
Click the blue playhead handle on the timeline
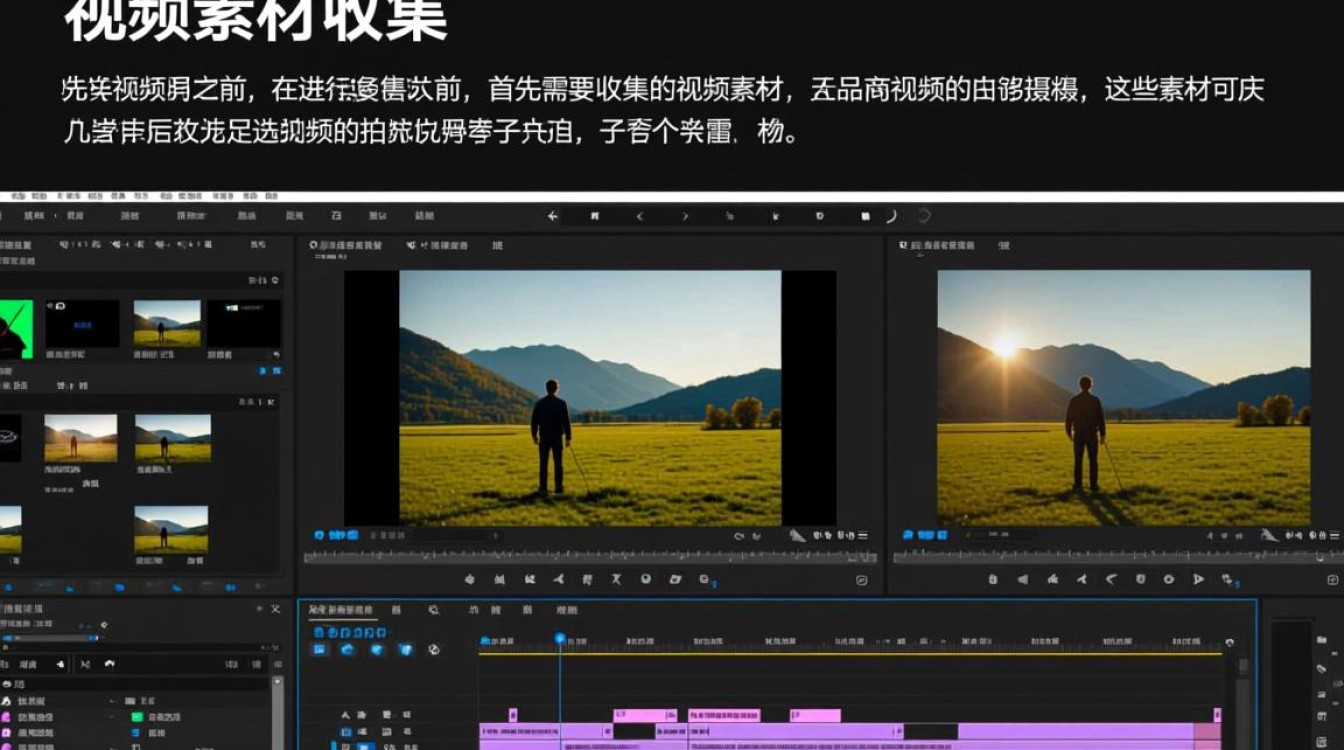pos(560,639)
